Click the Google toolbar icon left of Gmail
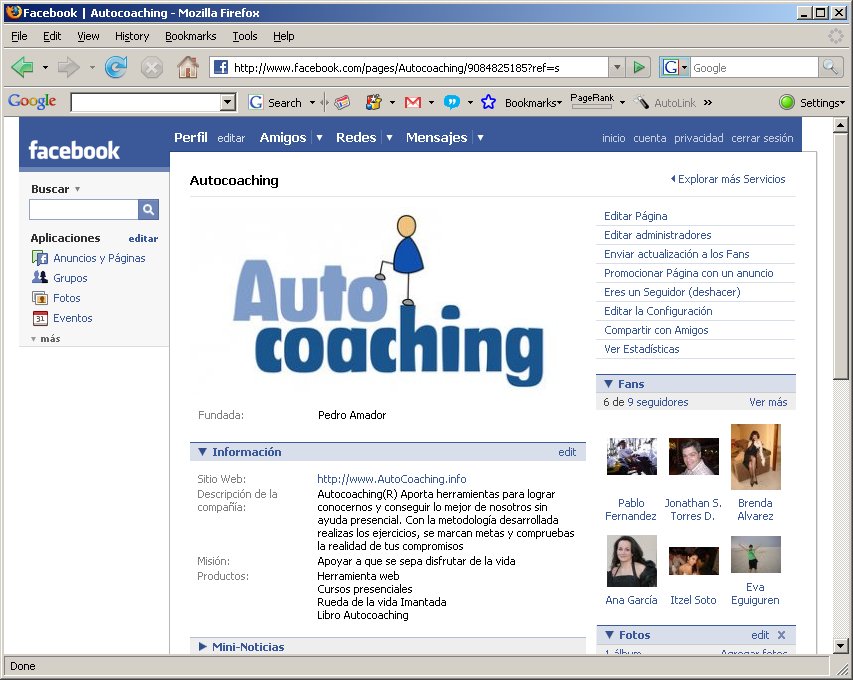 374,102
